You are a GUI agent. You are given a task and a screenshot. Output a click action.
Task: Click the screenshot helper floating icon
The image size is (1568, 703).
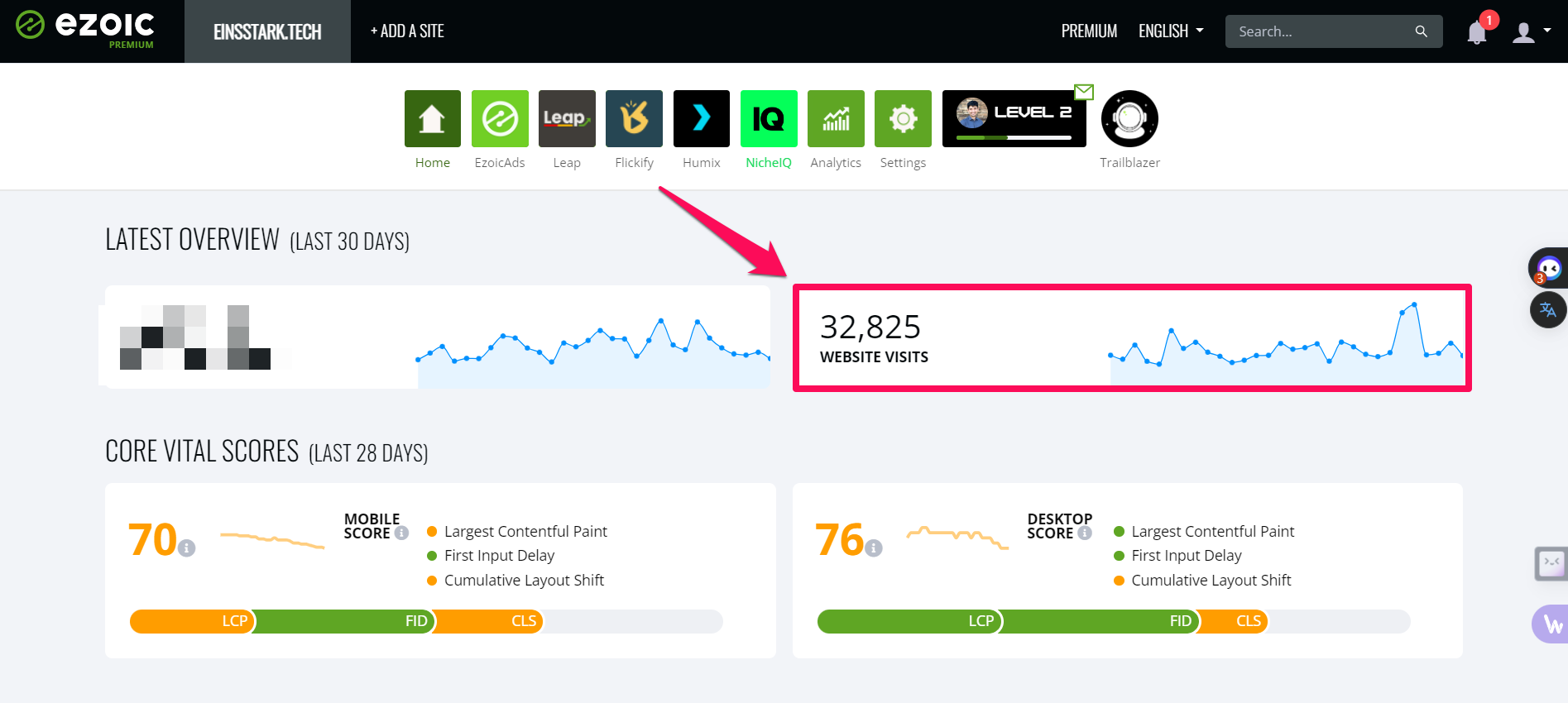tap(1551, 563)
